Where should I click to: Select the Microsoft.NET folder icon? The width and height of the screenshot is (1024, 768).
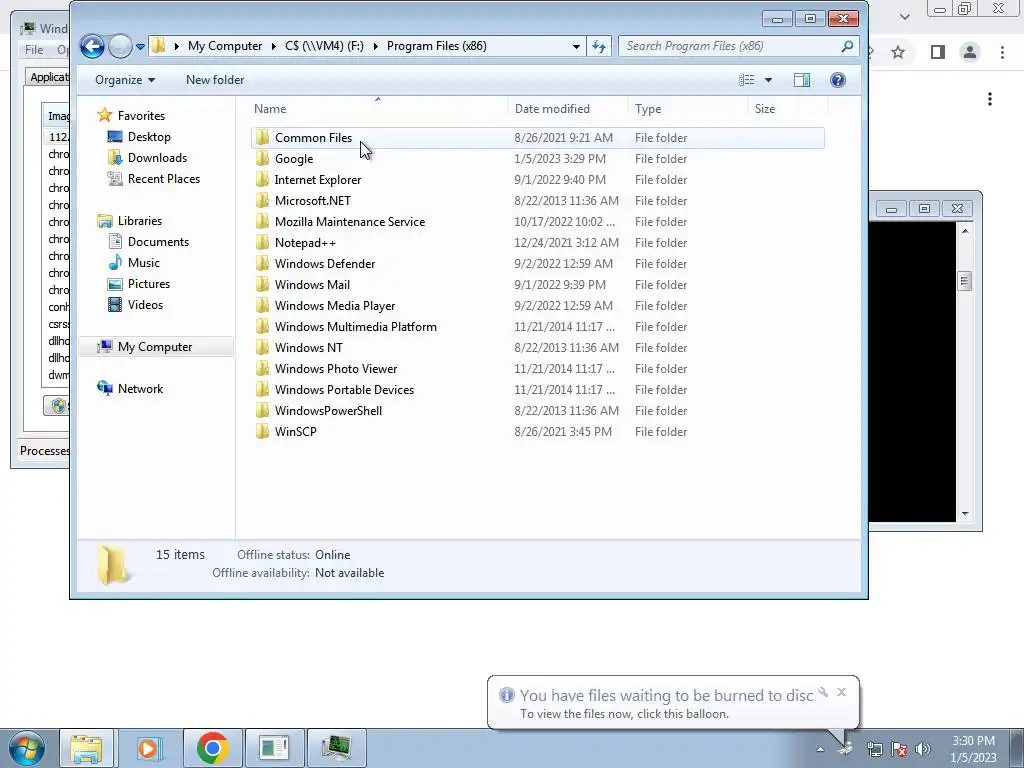[x=263, y=200]
